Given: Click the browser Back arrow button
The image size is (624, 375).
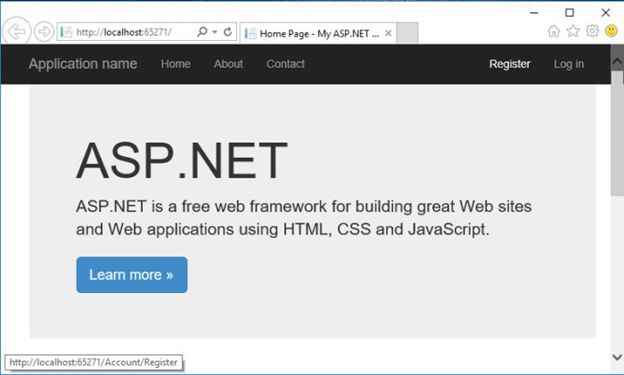Looking at the screenshot, I should click(x=17, y=31).
